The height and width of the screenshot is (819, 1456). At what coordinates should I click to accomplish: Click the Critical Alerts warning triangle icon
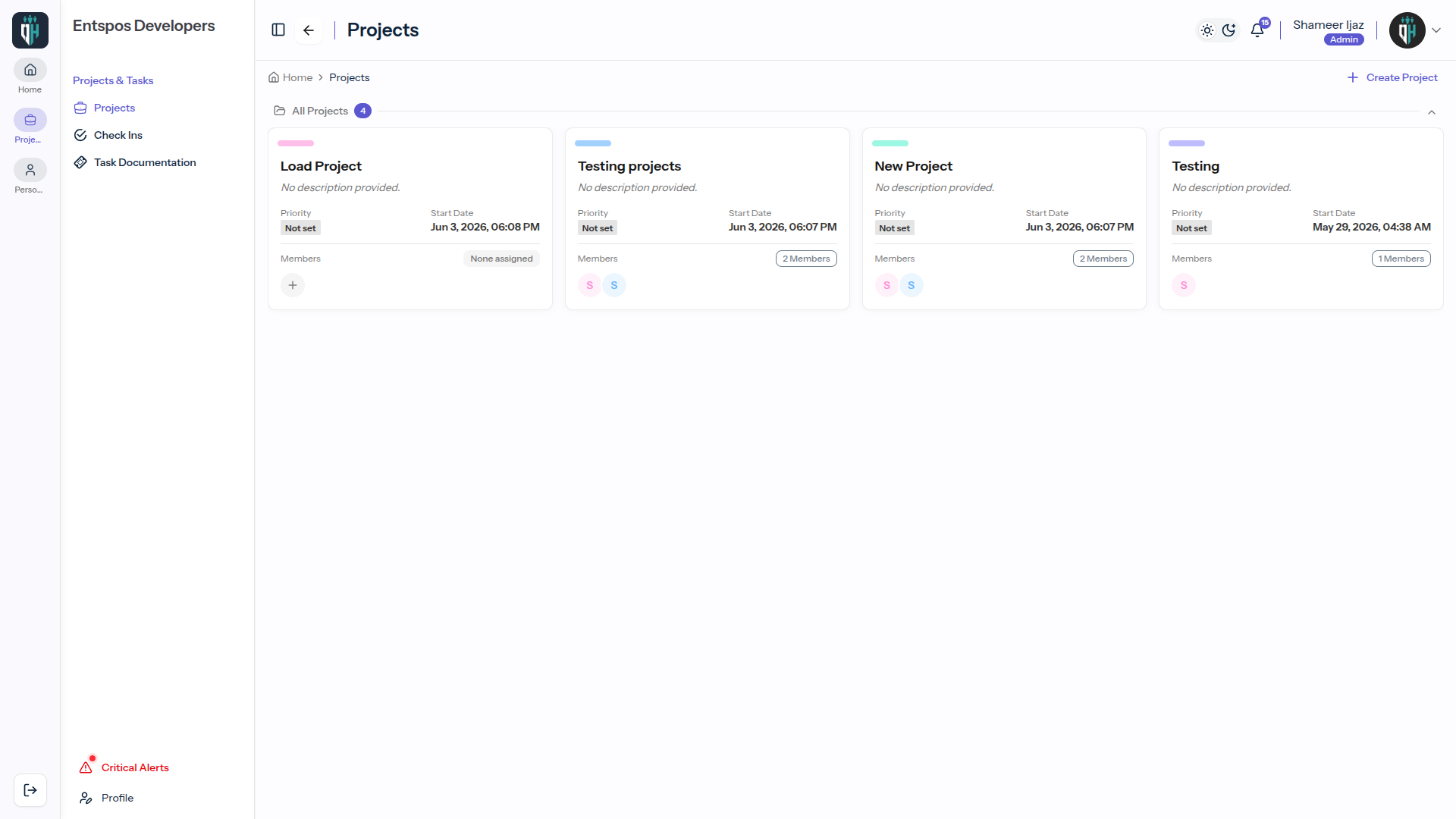(x=86, y=767)
